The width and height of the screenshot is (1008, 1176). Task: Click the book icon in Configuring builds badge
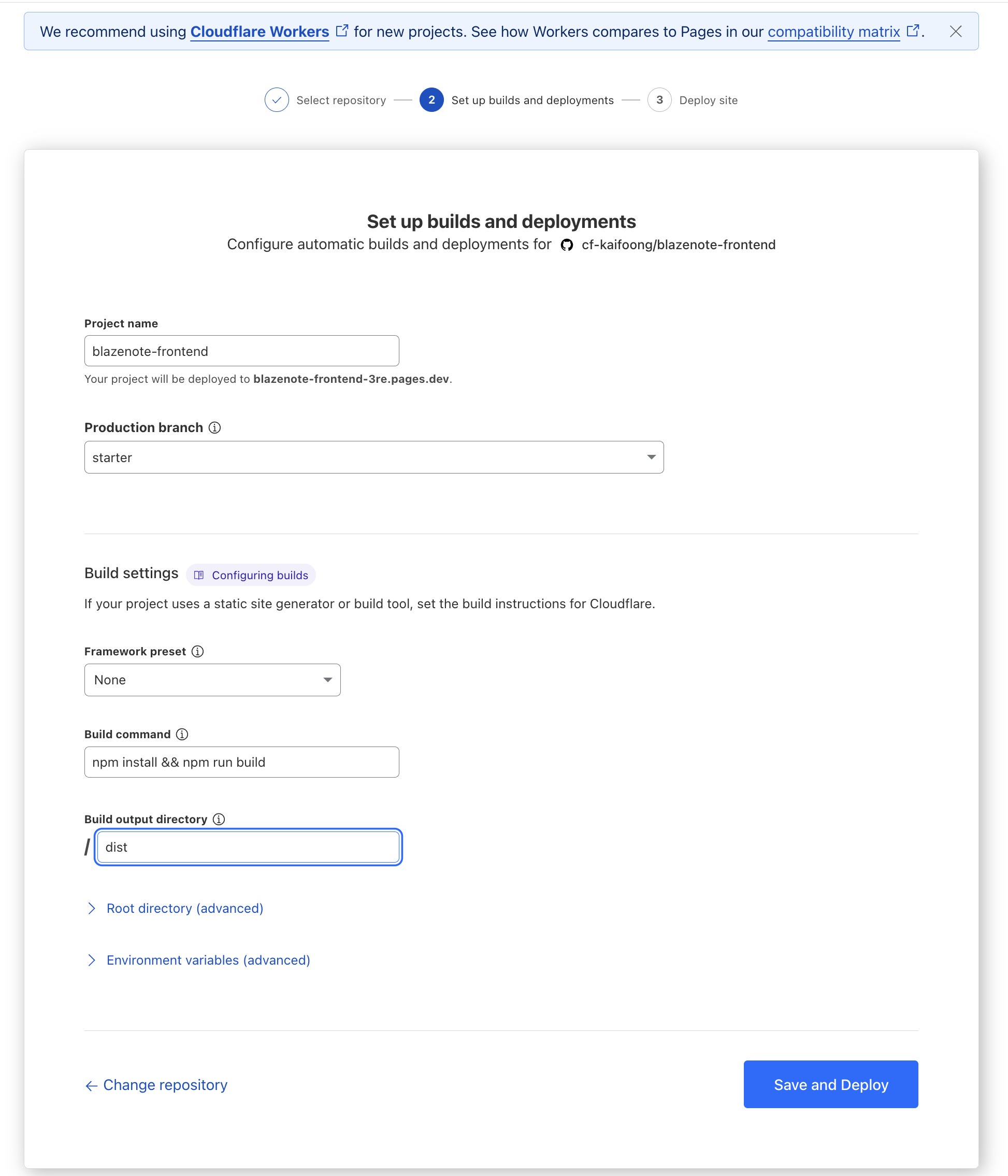pyautogui.click(x=199, y=575)
